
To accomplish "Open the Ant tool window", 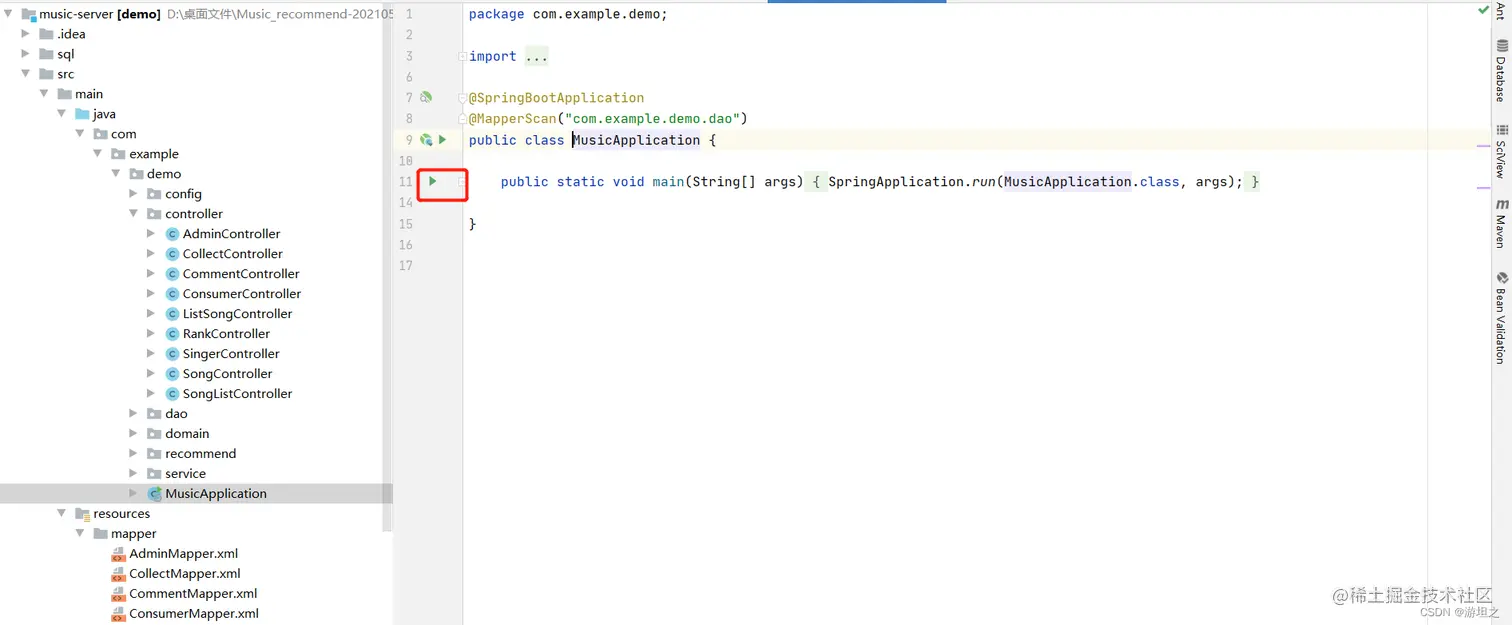I will (x=1501, y=10).
